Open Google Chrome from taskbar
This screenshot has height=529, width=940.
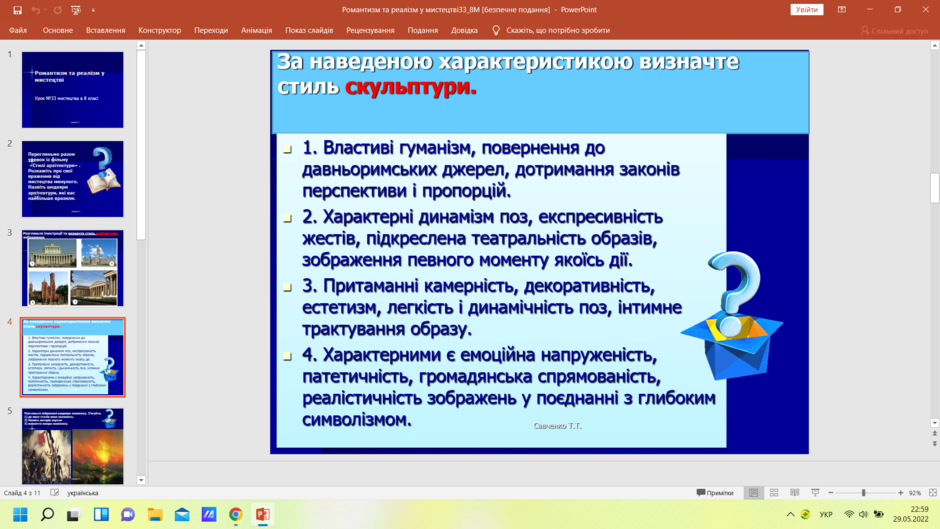(236, 515)
